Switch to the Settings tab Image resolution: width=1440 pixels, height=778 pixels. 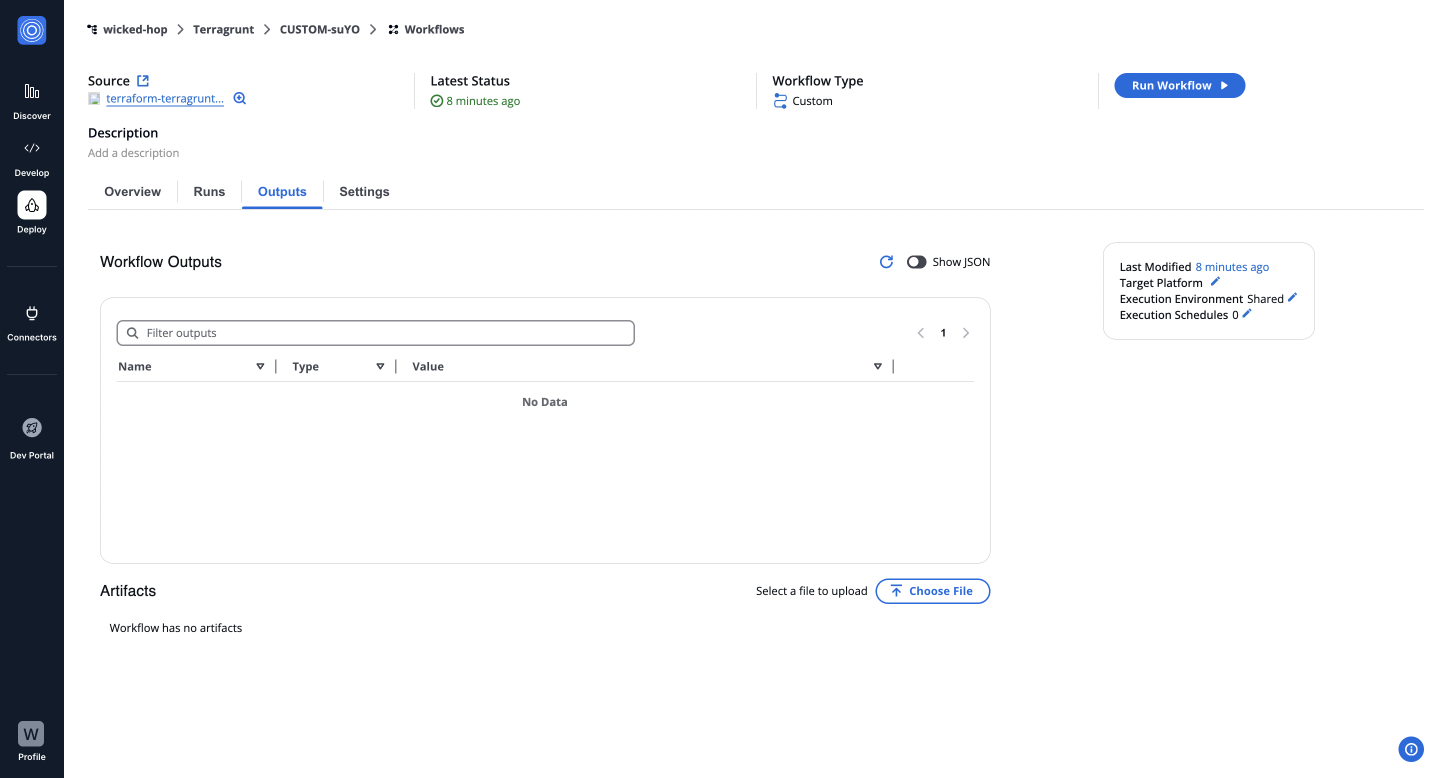364,192
